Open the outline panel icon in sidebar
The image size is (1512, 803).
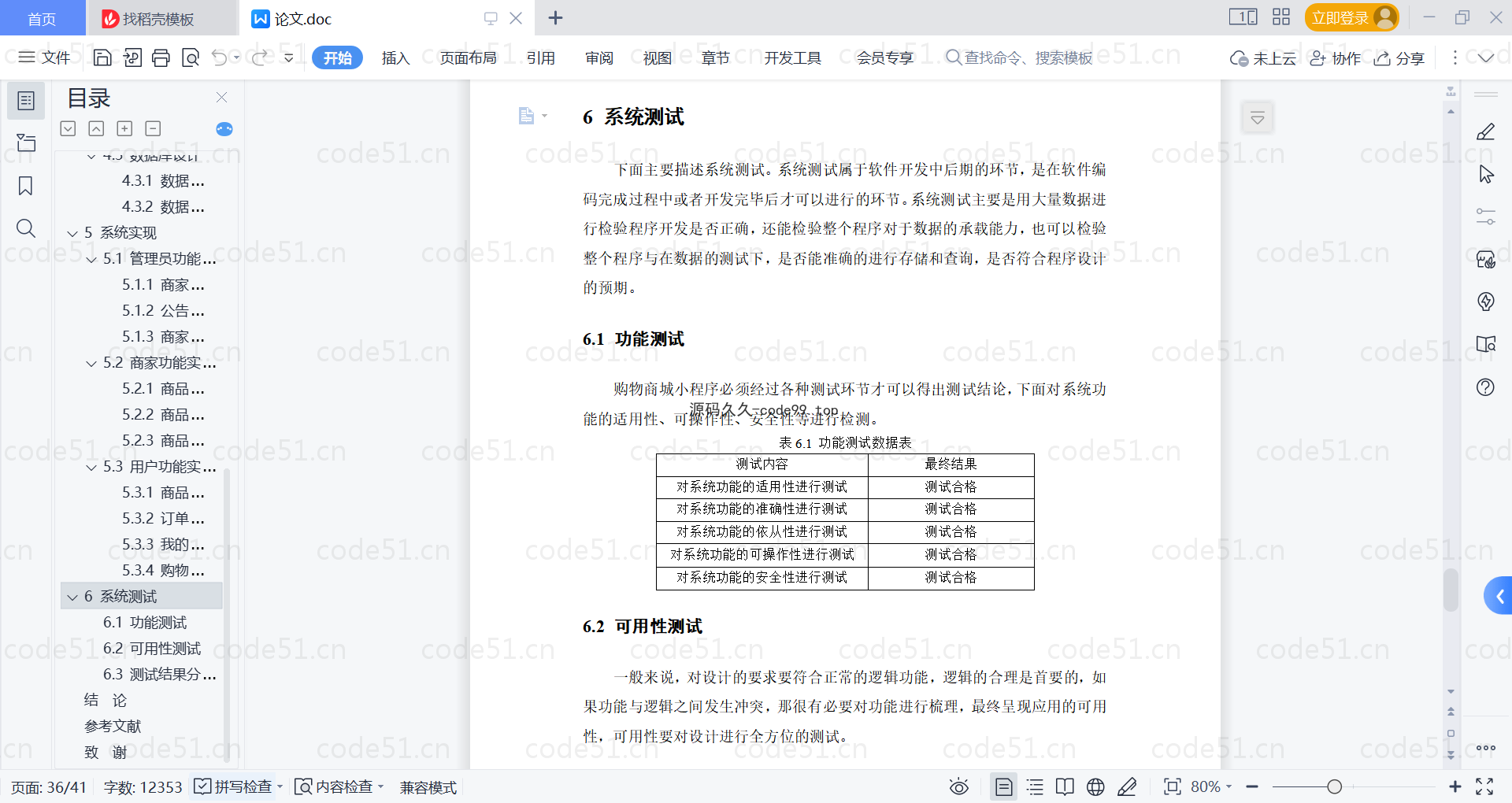[x=26, y=101]
